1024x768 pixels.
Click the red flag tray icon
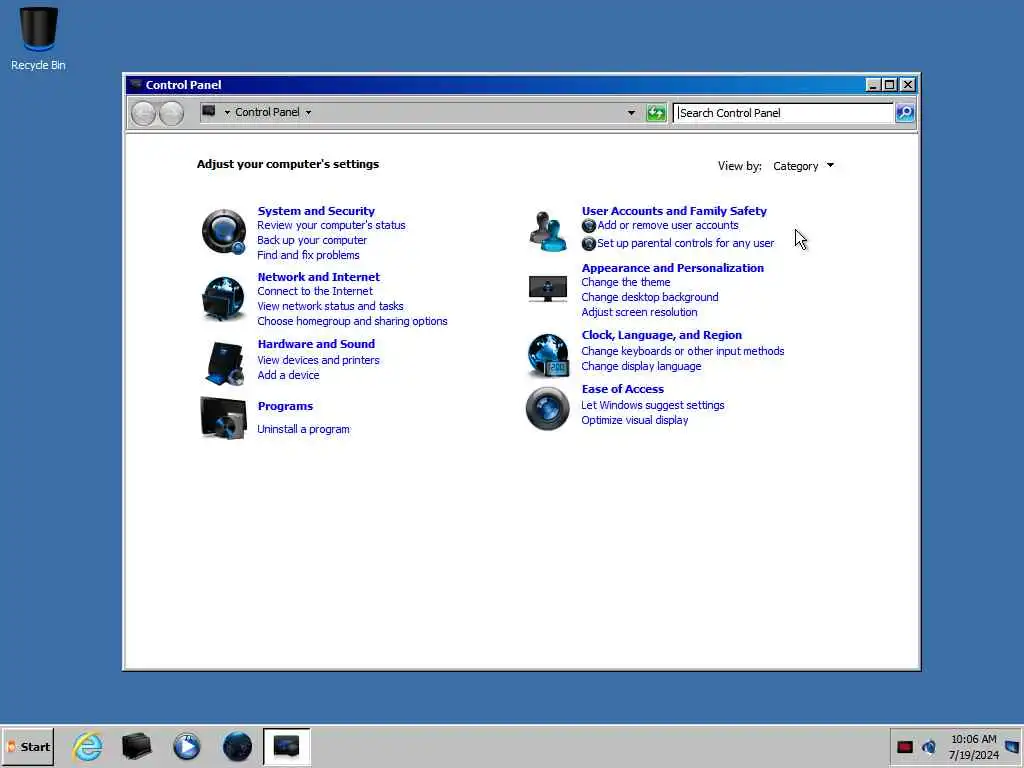[904, 747]
